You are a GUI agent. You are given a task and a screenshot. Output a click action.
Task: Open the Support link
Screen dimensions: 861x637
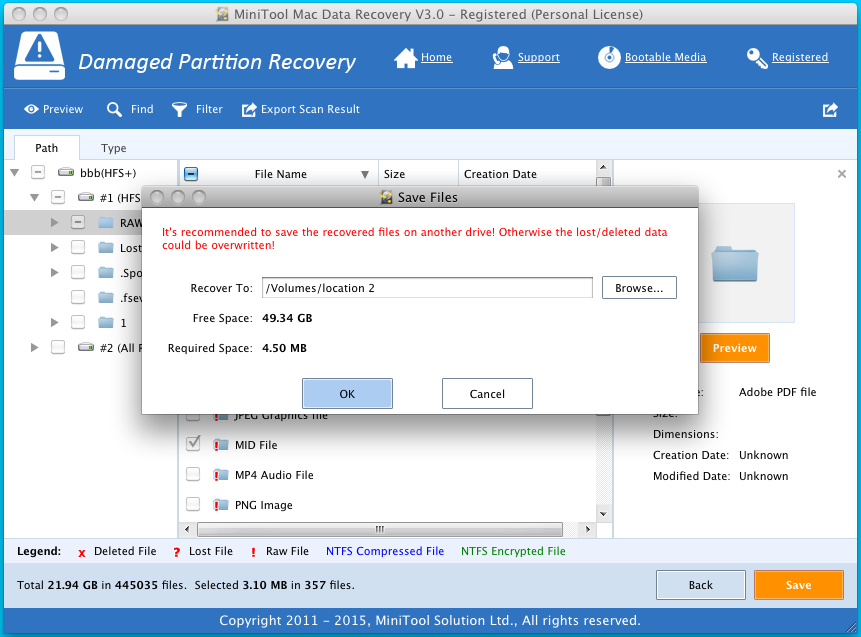tap(539, 57)
